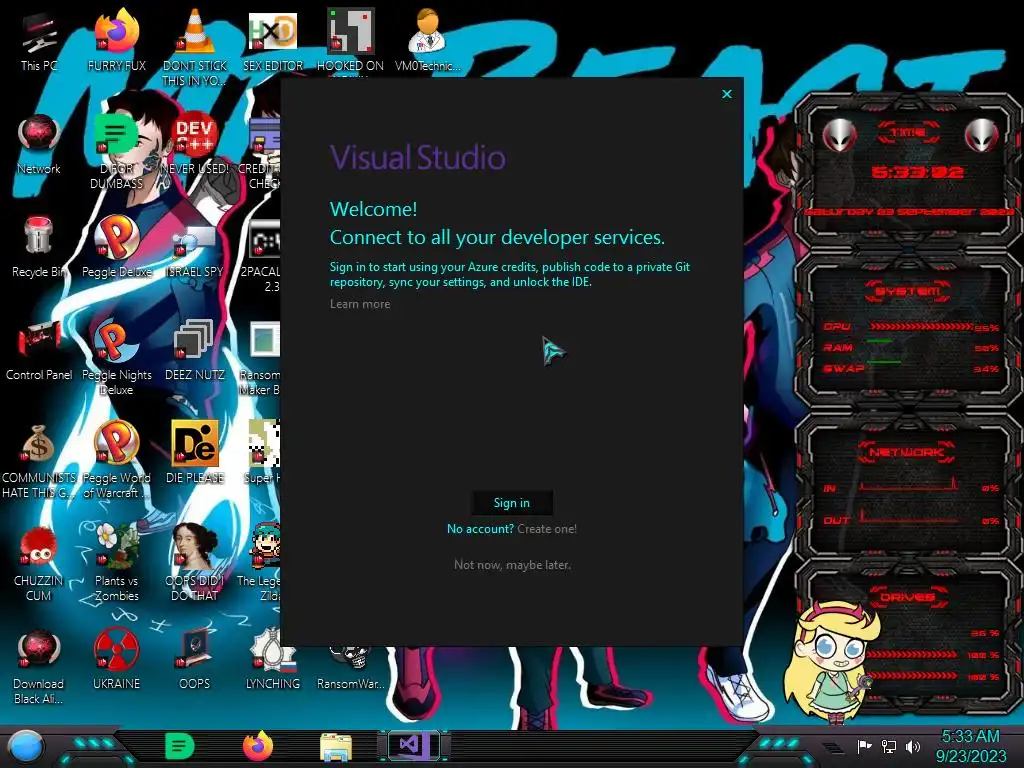1024x768 pixels.
Task: Click the Start orb on taskbar
Action: [26, 746]
